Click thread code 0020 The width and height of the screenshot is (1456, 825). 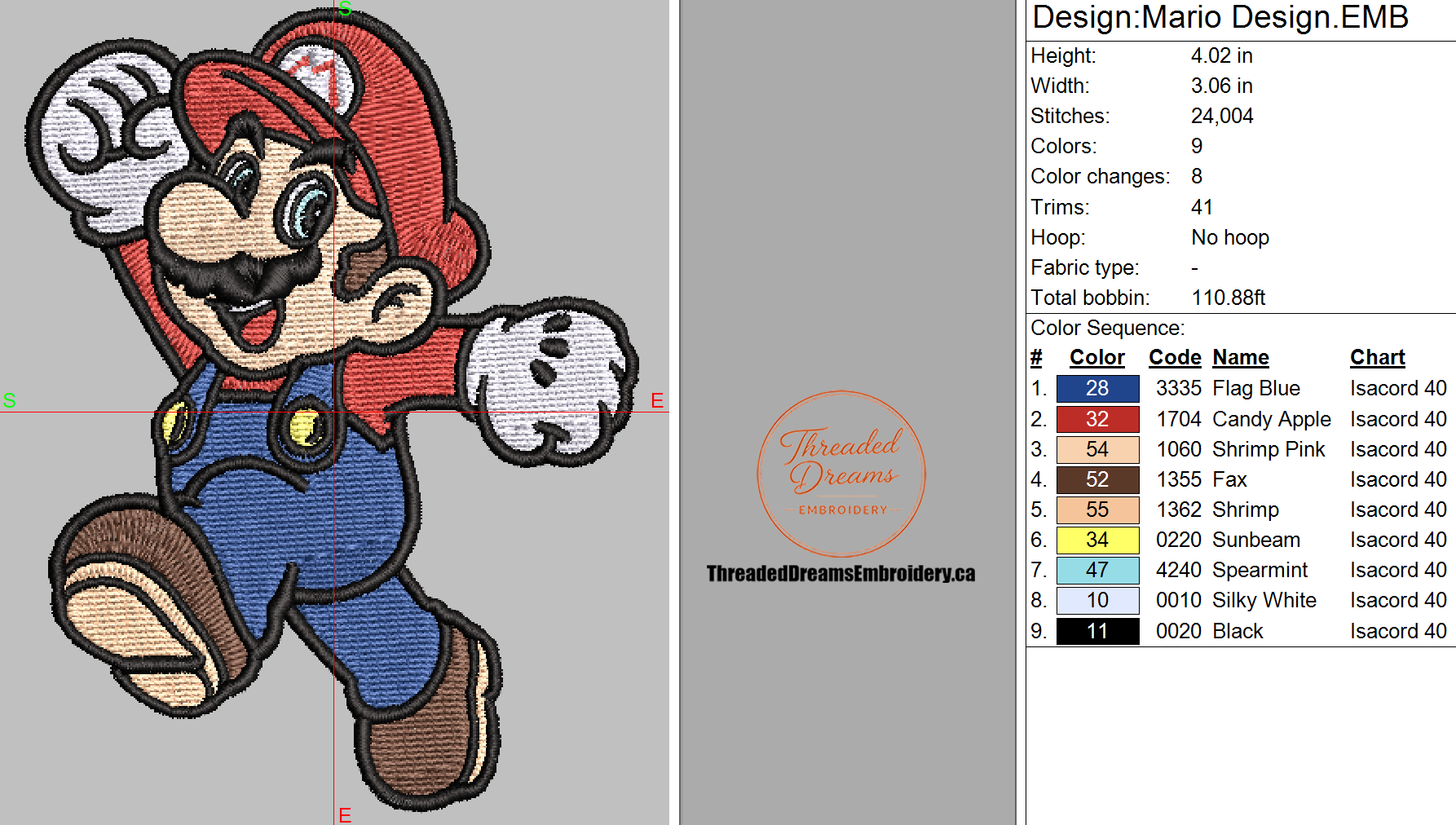(1178, 631)
